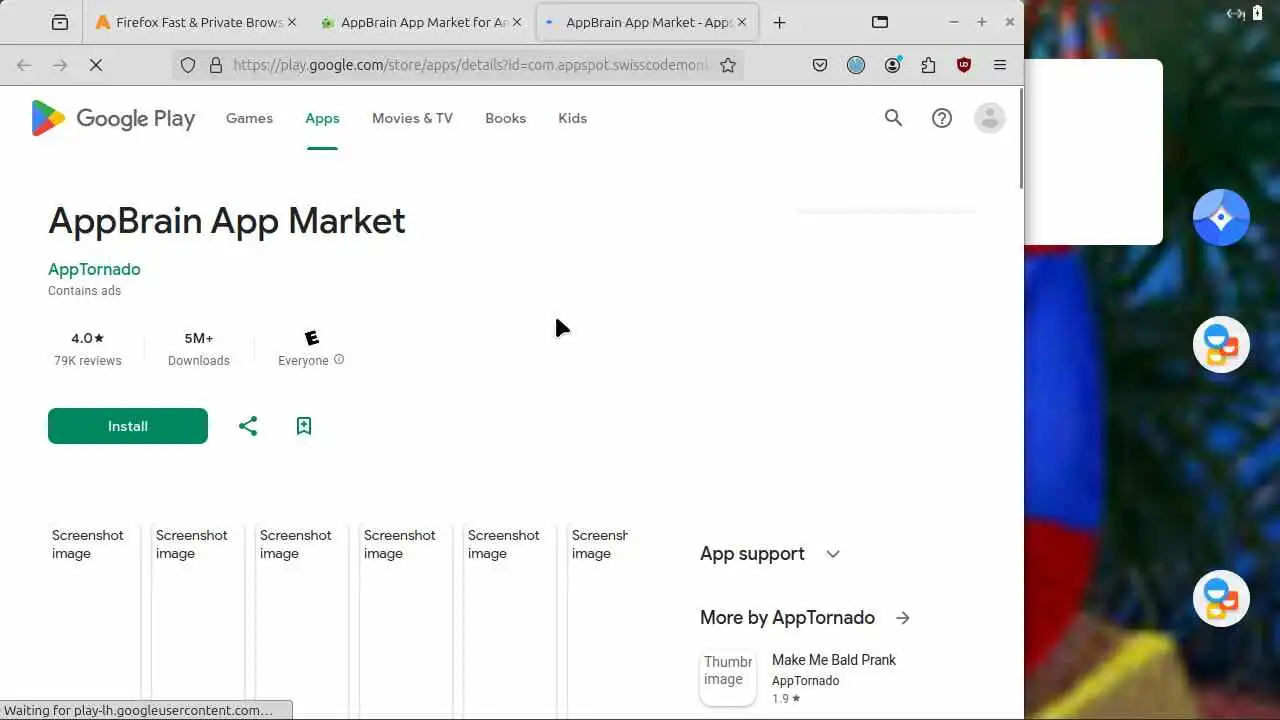Screen dimensions: 1280x720
Task: Go forward one page in history
Action: point(60,65)
